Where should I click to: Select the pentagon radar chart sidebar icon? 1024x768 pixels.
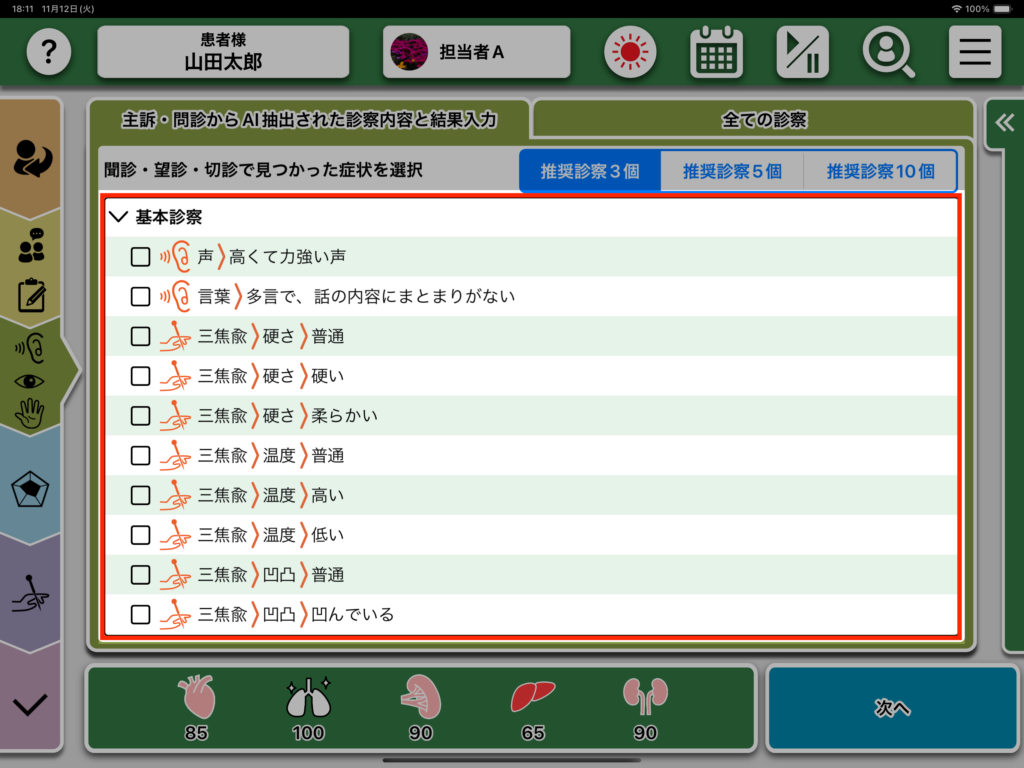coord(30,490)
